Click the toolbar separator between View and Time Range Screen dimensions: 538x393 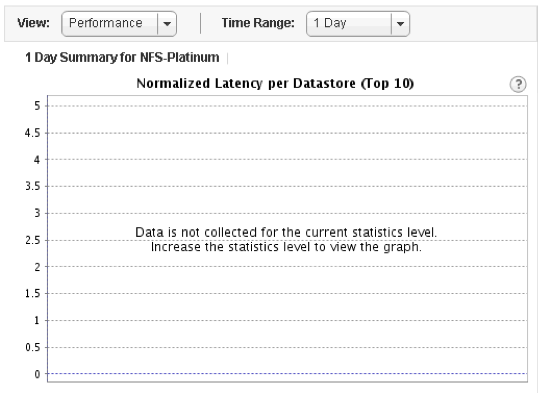[200, 24]
